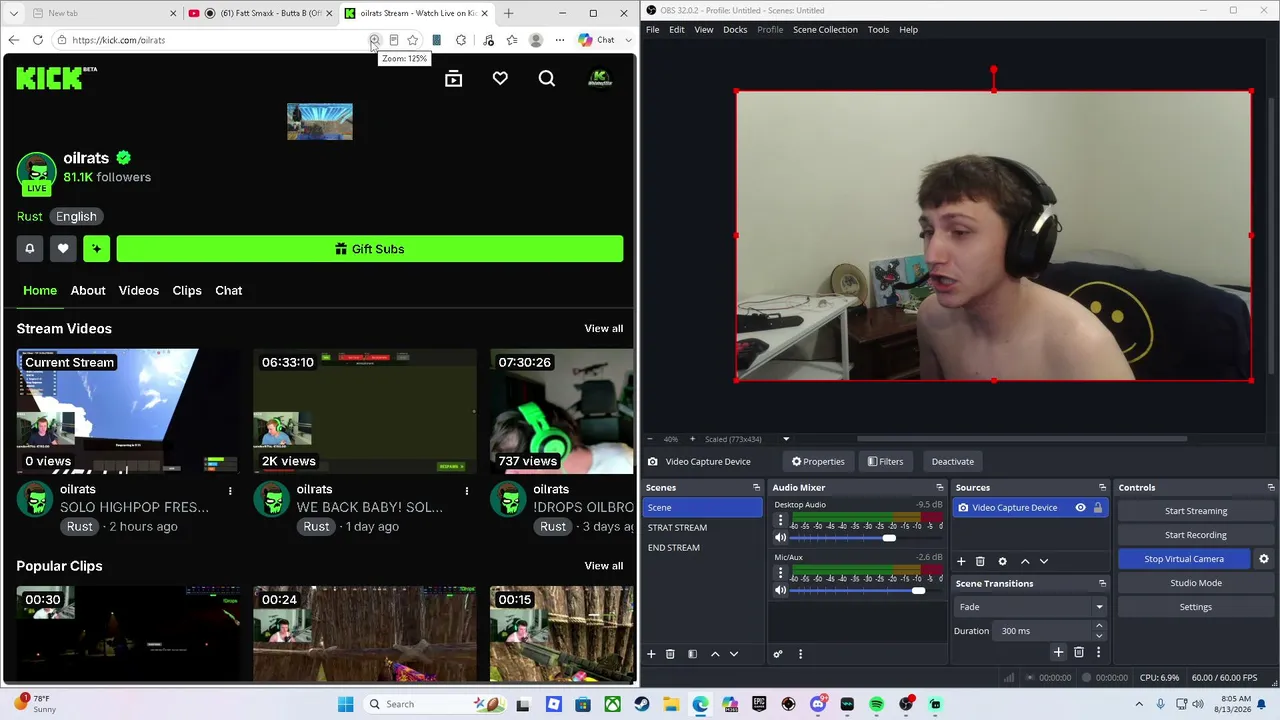Open options for WE BACK BABY video

point(466,491)
